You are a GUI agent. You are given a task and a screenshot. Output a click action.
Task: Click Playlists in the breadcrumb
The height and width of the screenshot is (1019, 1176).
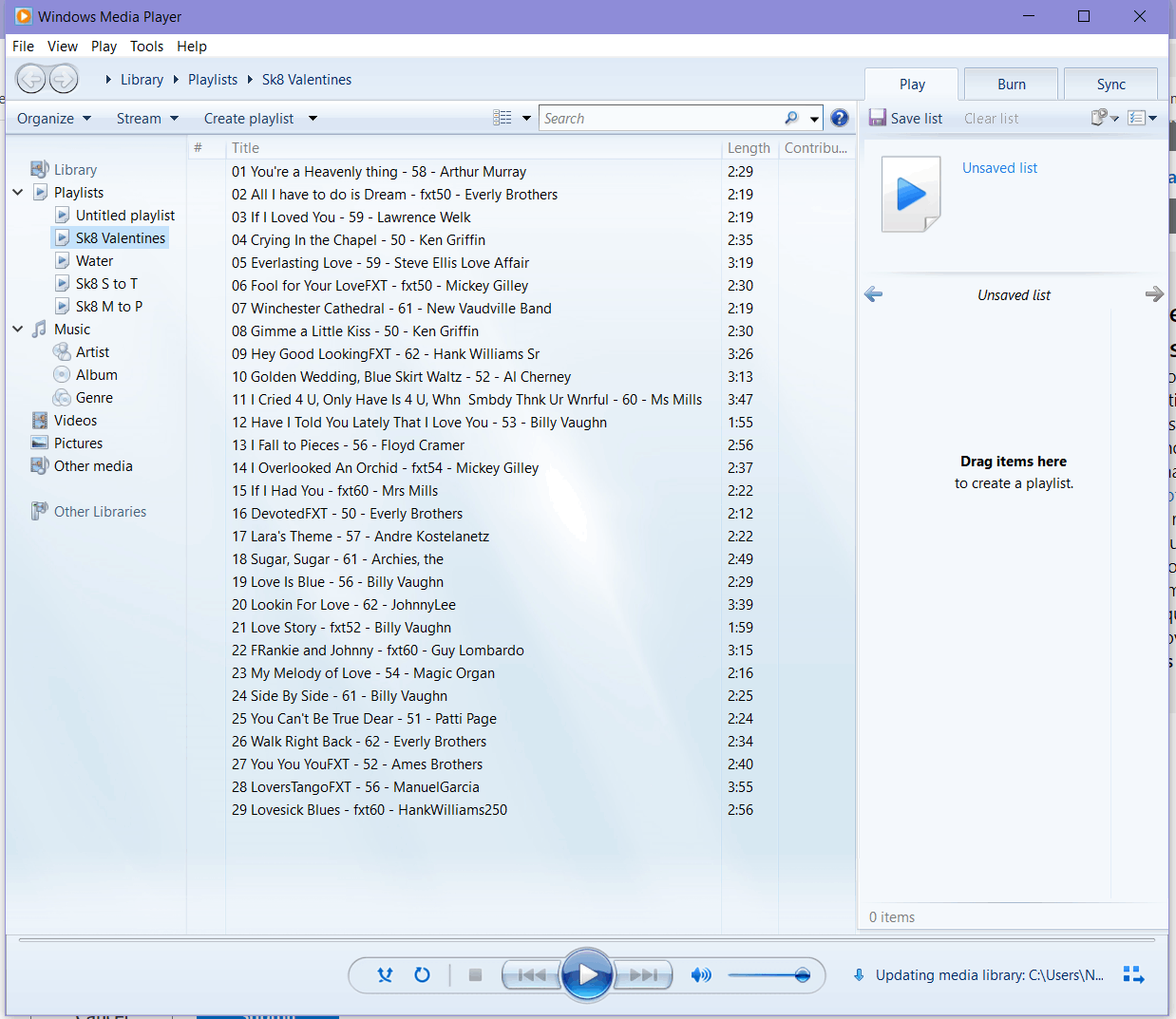coord(213,79)
